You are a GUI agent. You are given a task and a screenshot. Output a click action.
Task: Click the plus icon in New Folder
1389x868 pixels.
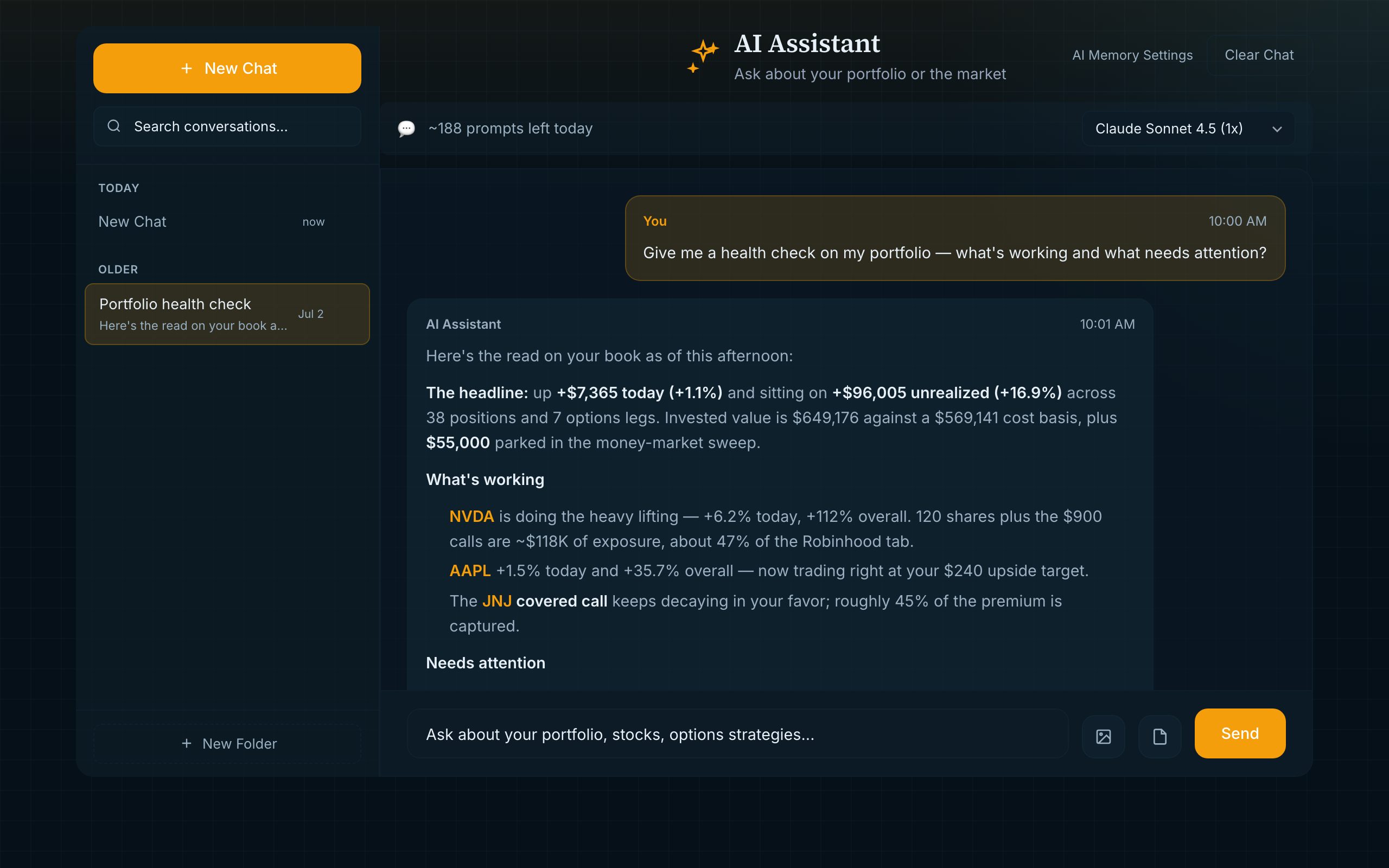coord(187,743)
